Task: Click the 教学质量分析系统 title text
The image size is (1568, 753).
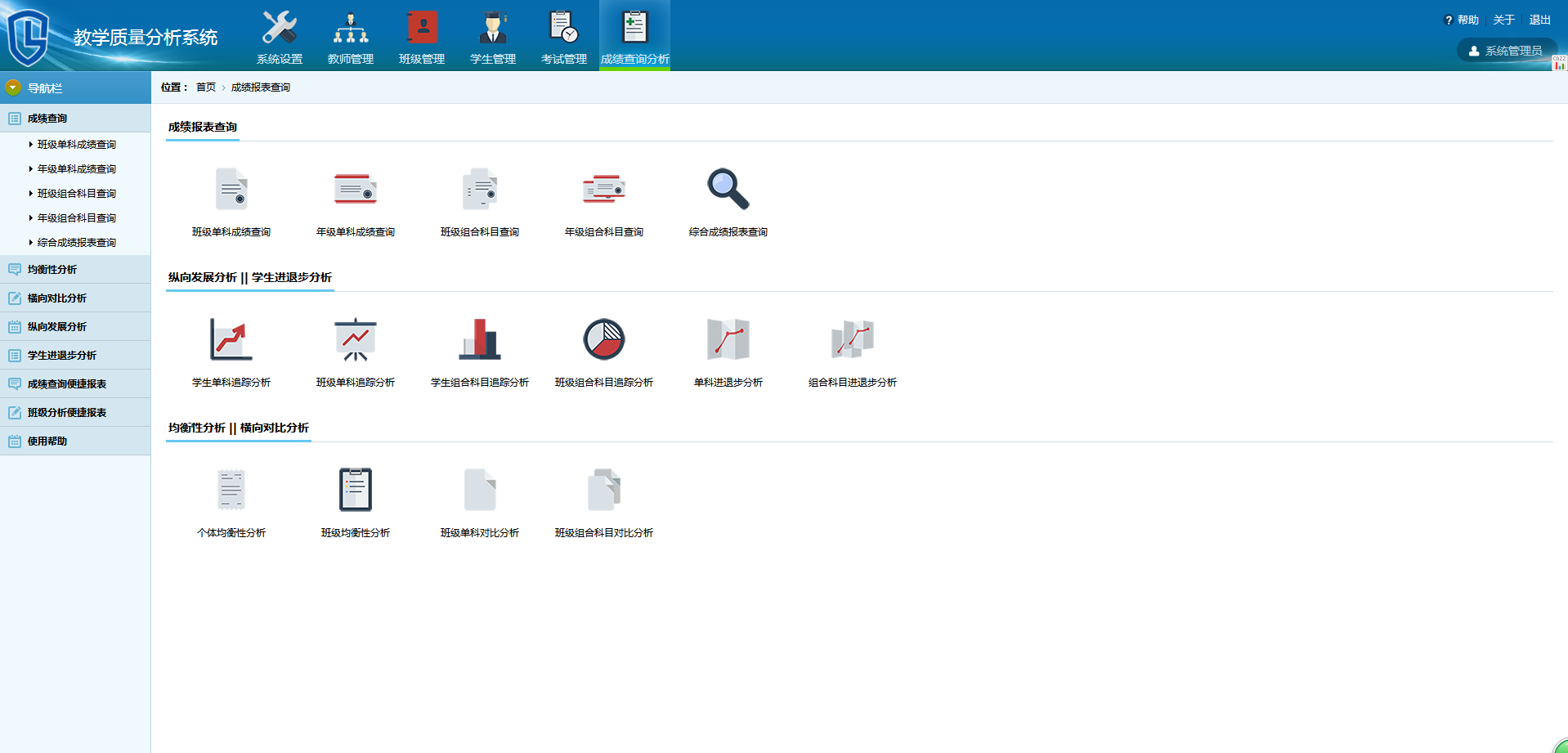Action: (x=146, y=38)
